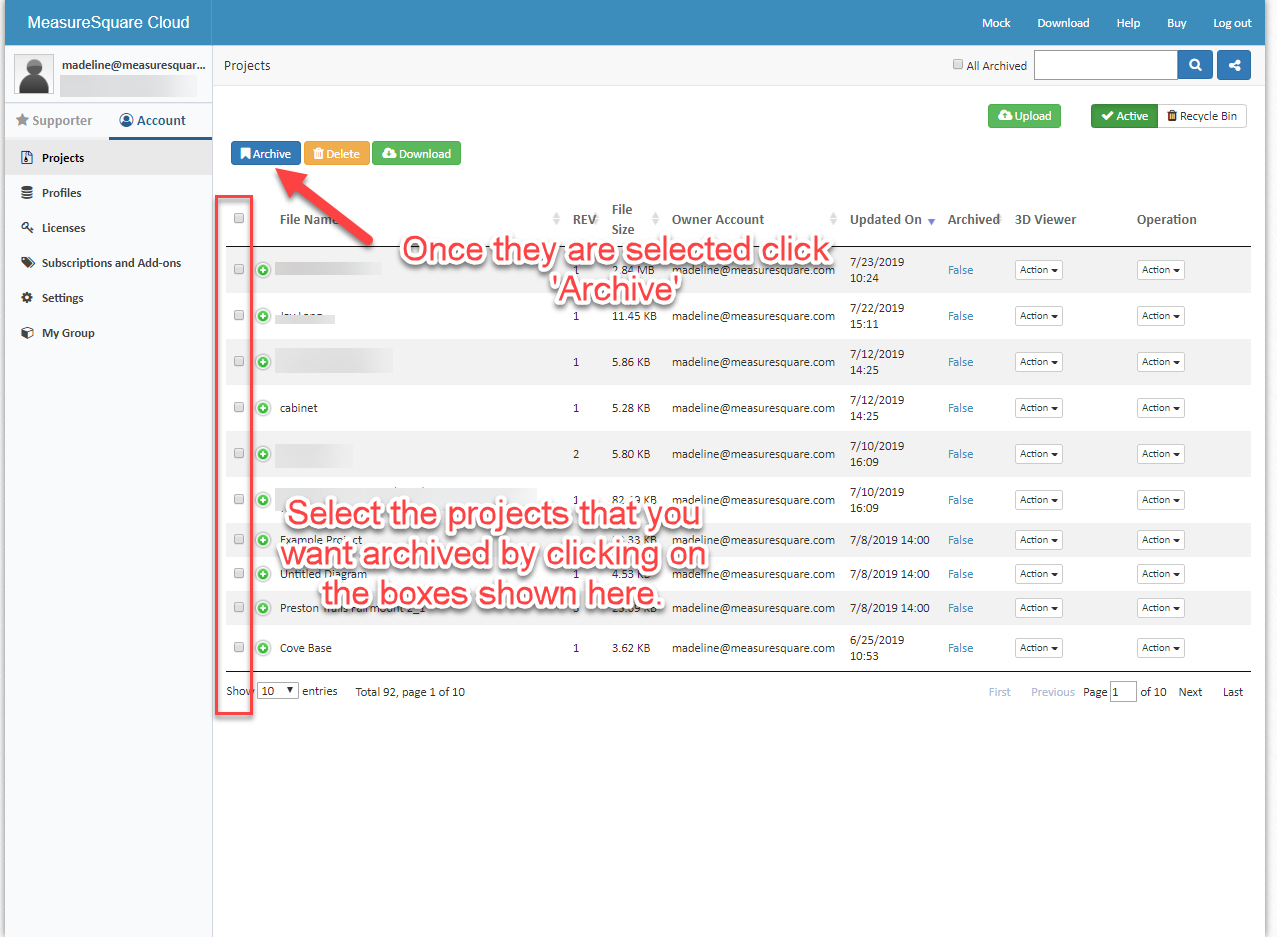
Task: Open Operation Action dropdown for 11.45 KB row
Action: pos(1161,316)
